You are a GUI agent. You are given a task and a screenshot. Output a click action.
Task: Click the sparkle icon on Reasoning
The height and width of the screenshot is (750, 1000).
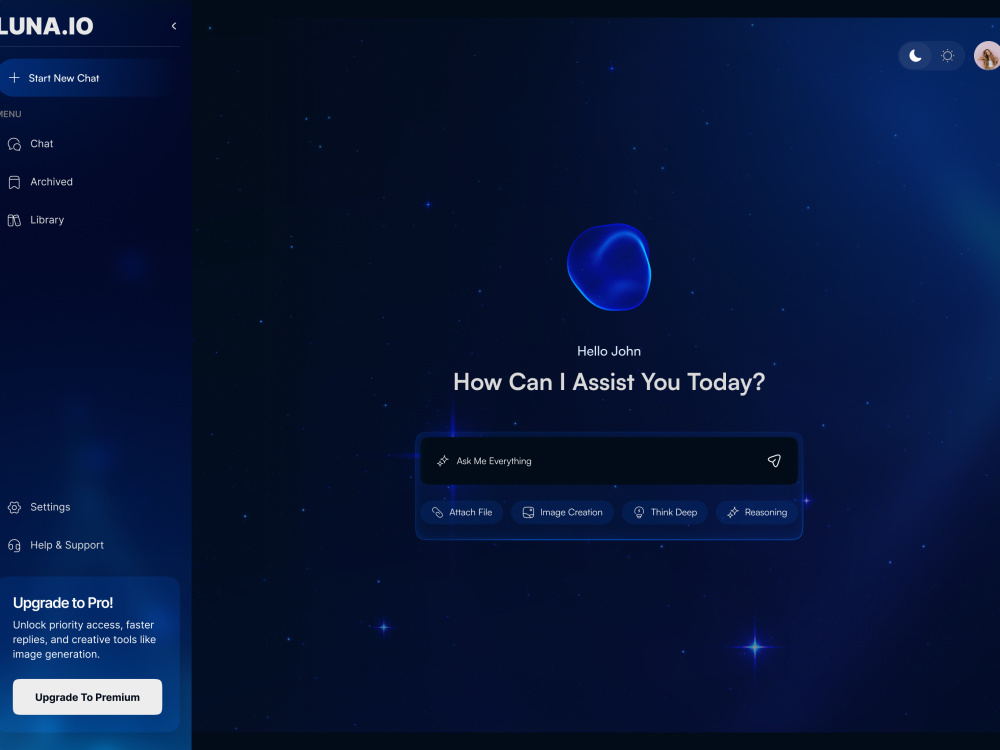[x=733, y=512]
